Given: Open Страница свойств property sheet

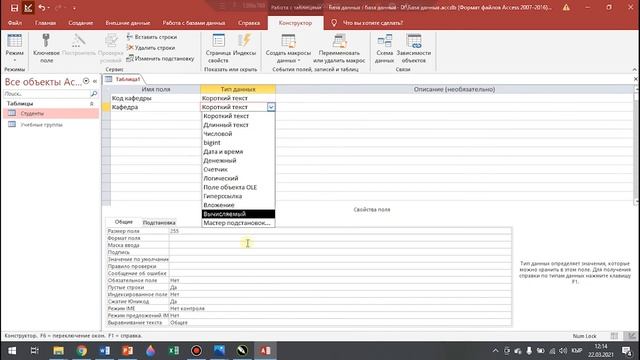Looking at the screenshot, I should coord(218,48).
